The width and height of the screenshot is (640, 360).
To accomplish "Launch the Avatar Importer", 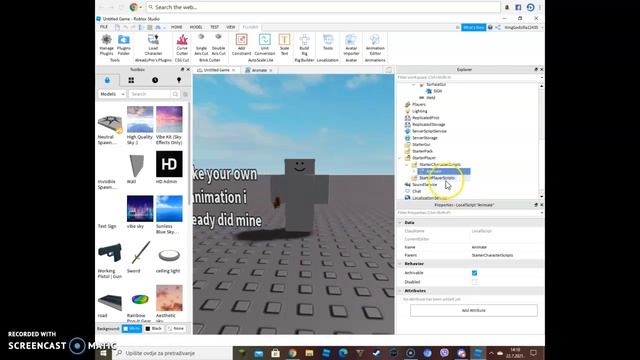I will tap(351, 45).
